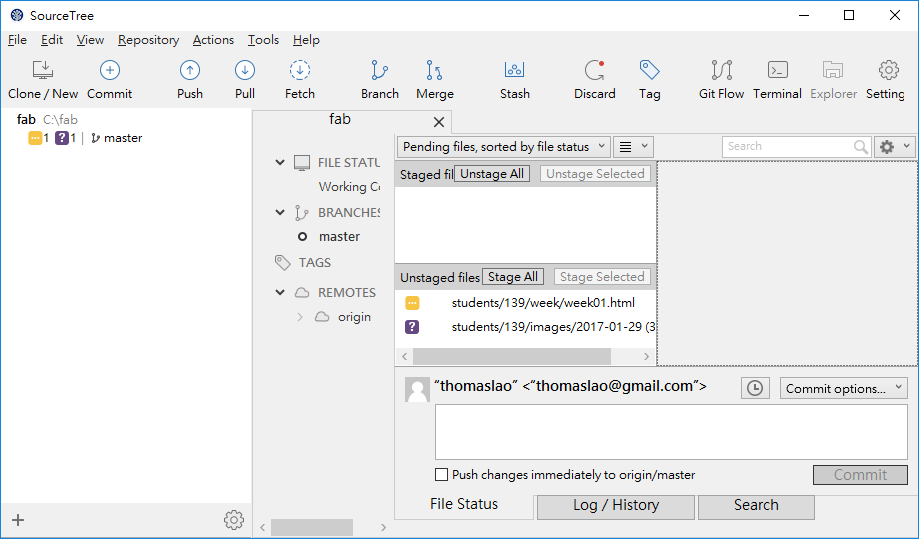This screenshot has width=919, height=539.
Task: Select the master branch in sidebar
Action: (x=339, y=237)
